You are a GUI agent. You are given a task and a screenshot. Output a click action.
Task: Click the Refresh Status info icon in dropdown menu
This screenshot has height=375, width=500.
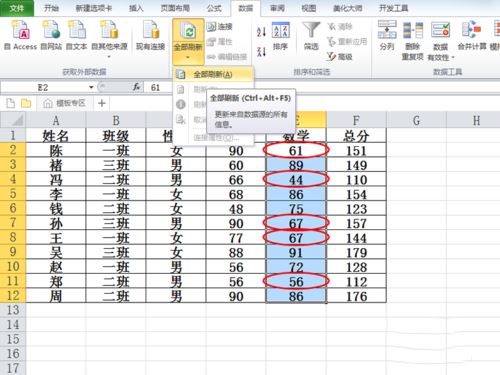pos(180,104)
